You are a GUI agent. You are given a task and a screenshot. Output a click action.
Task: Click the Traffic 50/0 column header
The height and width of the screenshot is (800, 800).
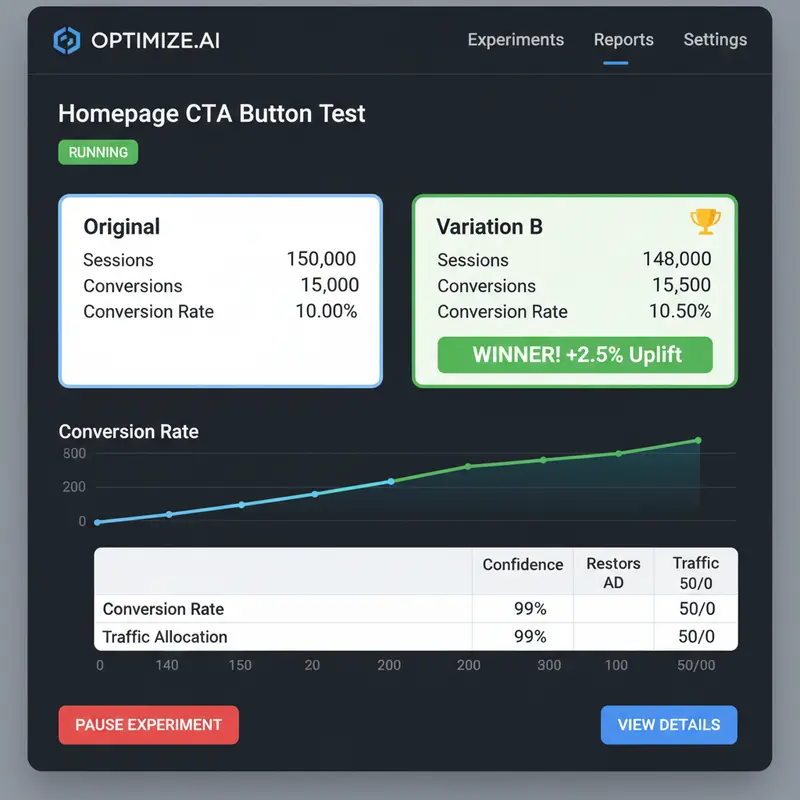pos(695,572)
